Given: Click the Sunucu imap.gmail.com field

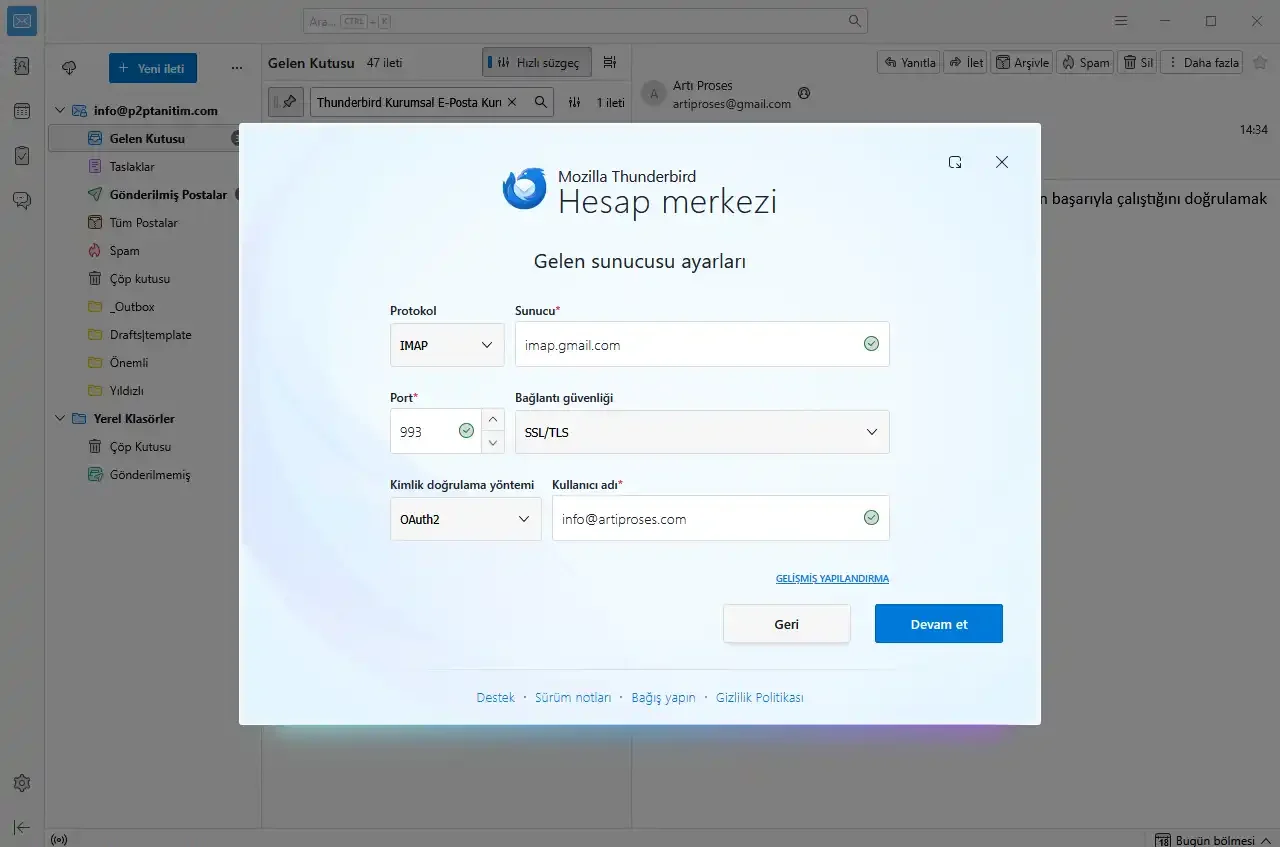Looking at the screenshot, I should pos(702,345).
